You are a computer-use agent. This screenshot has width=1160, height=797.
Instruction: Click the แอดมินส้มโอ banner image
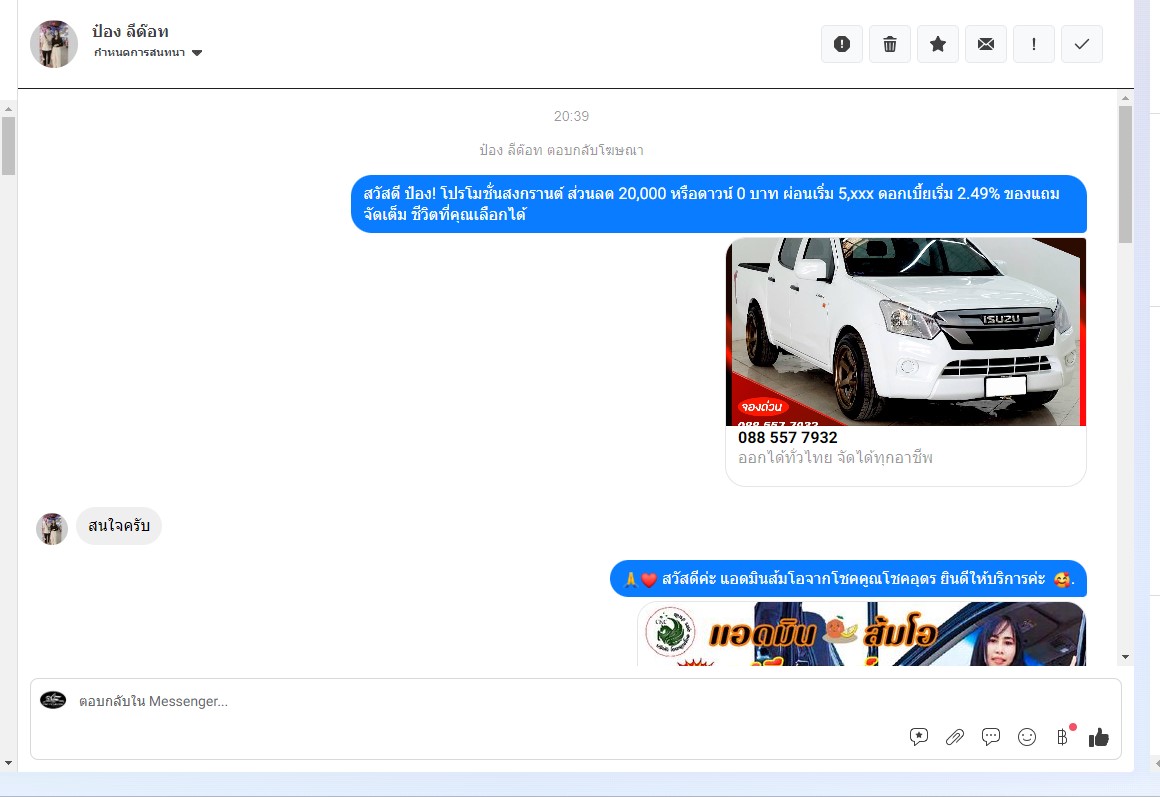[x=861, y=634]
